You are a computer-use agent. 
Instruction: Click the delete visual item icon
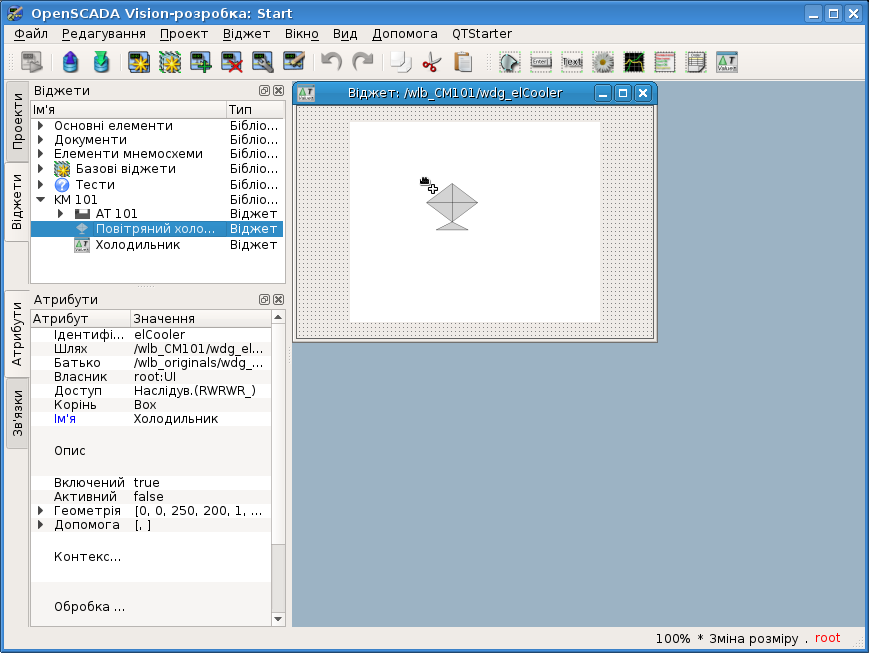tap(233, 62)
